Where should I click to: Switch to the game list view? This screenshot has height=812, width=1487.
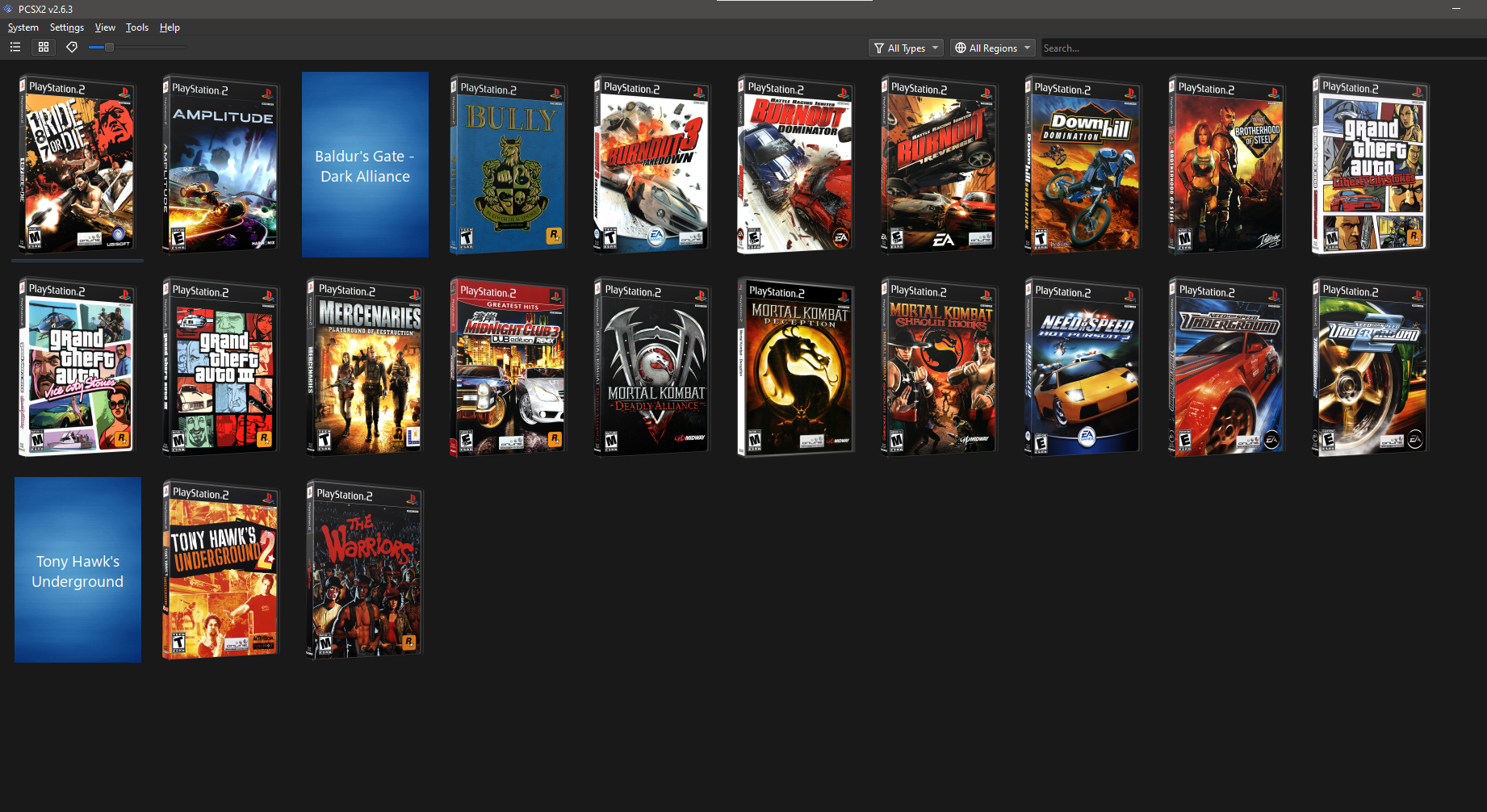(x=15, y=47)
